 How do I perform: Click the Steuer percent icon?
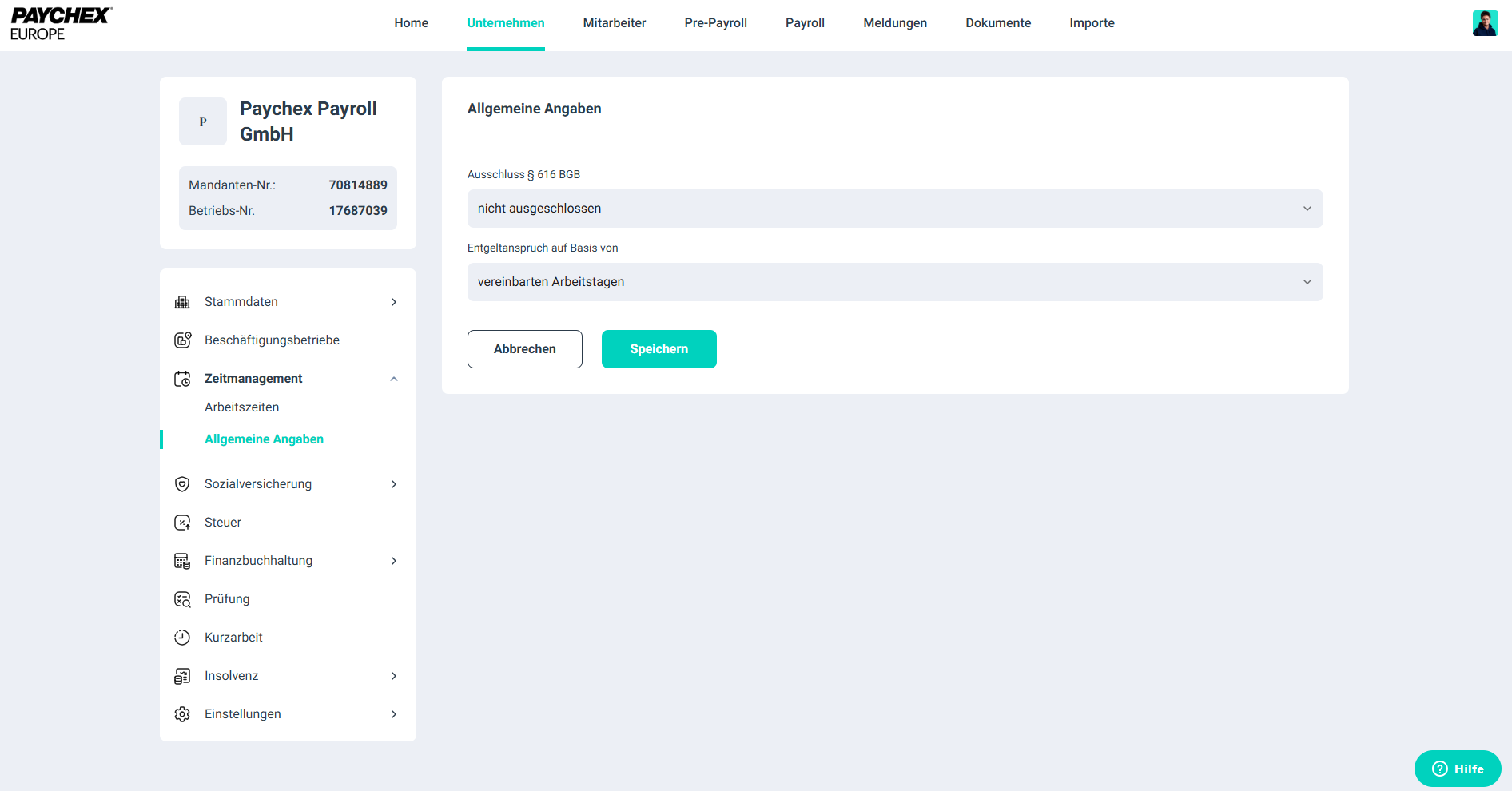(x=182, y=523)
